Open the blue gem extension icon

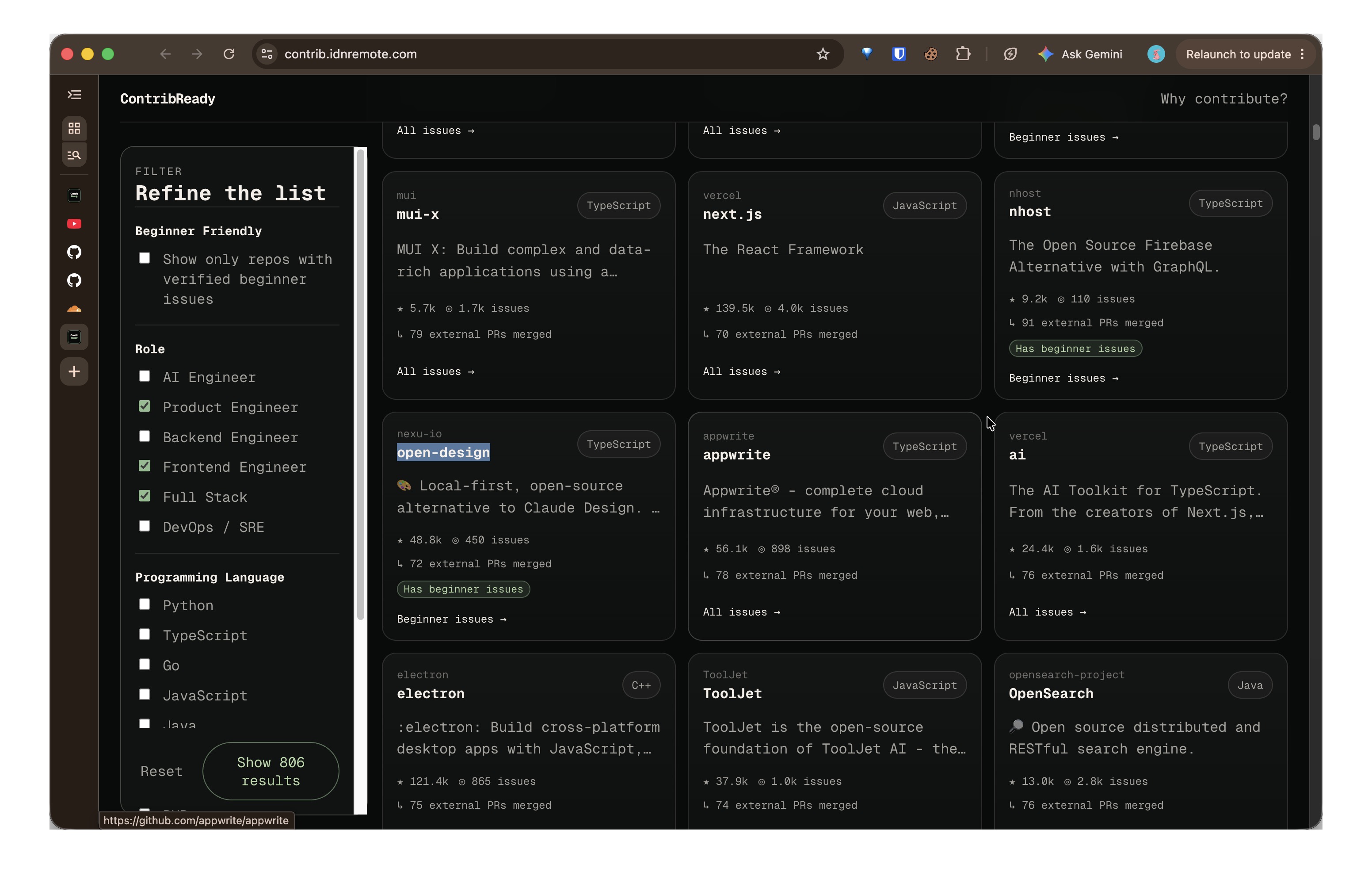click(x=866, y=54)
